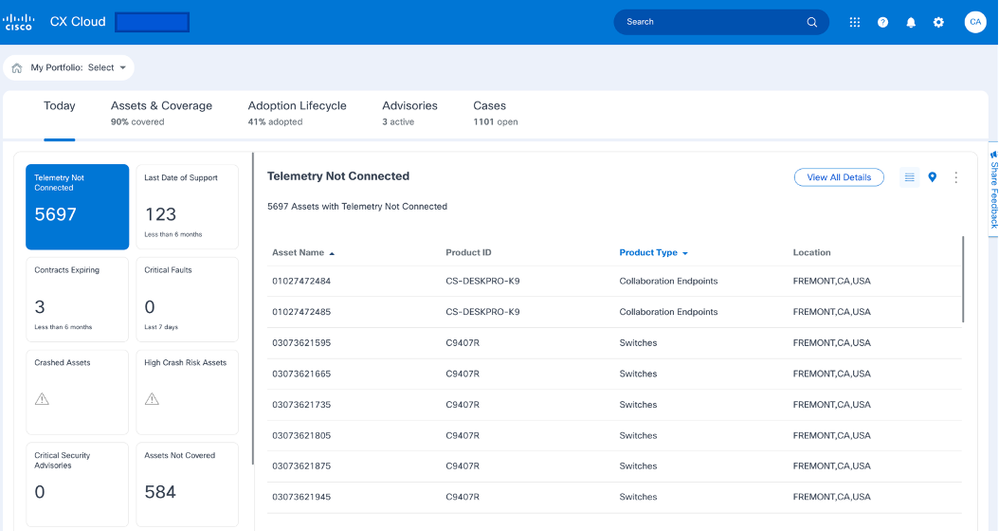Switch to map location pin view

(x=932, y=177)
